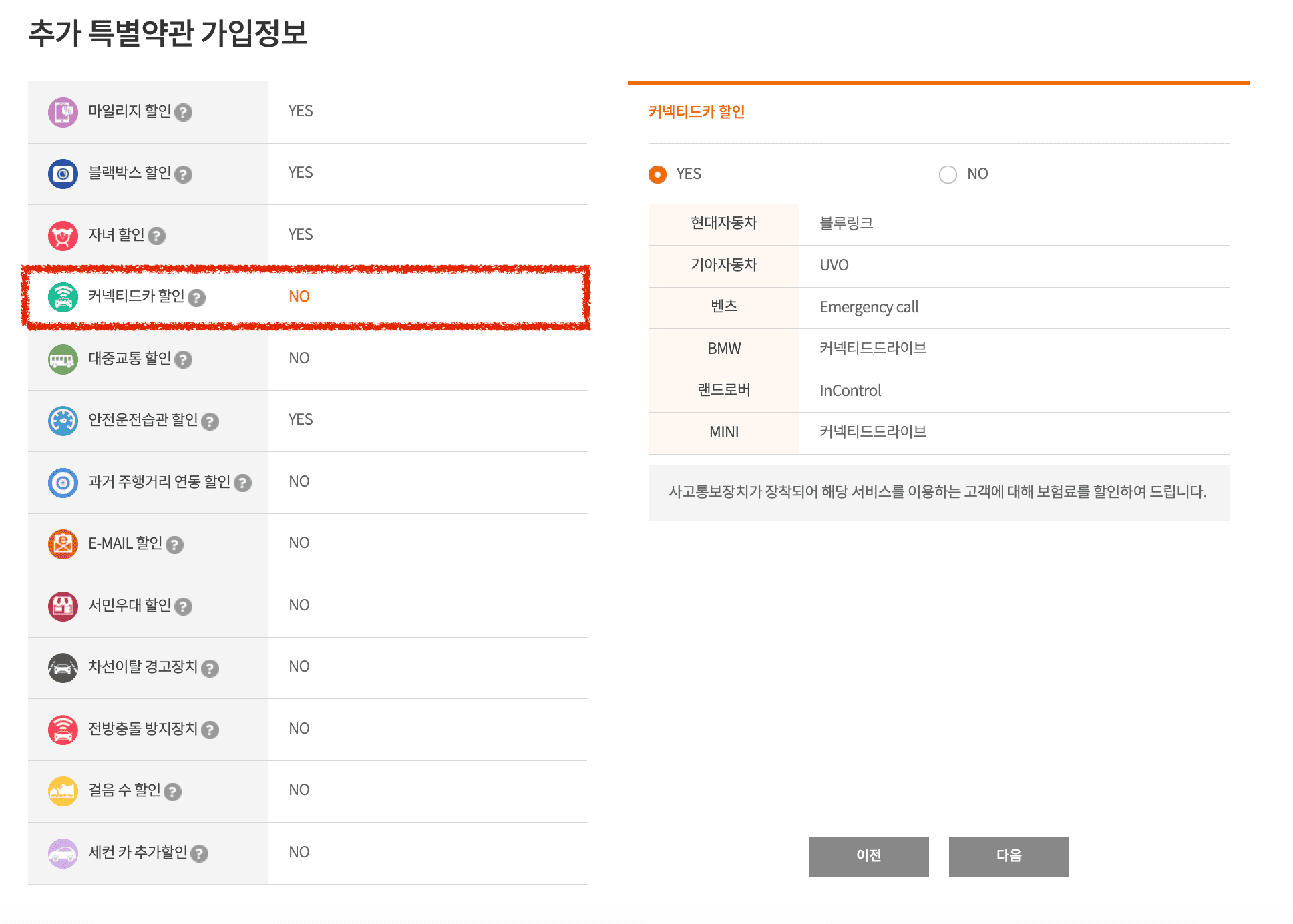Viewport: 1293px width, 924px height.
Task: Click the BMW 커넥티드드라이브 table row
Action: 938,349
